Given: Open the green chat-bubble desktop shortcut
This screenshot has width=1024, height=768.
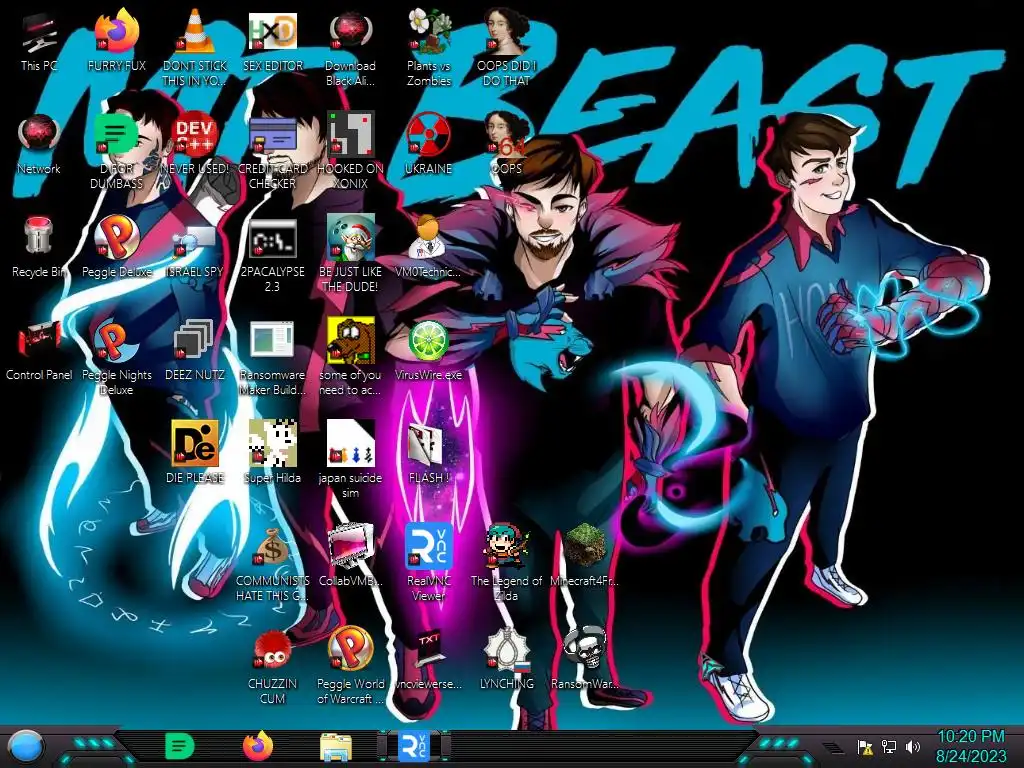Looking at the screenshot, I should click(x=116, y=152).
